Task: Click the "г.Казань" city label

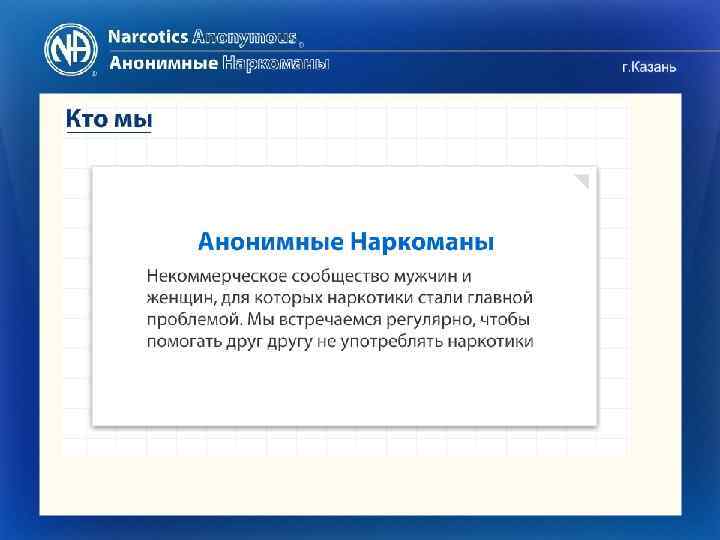Action: point(649,67)
